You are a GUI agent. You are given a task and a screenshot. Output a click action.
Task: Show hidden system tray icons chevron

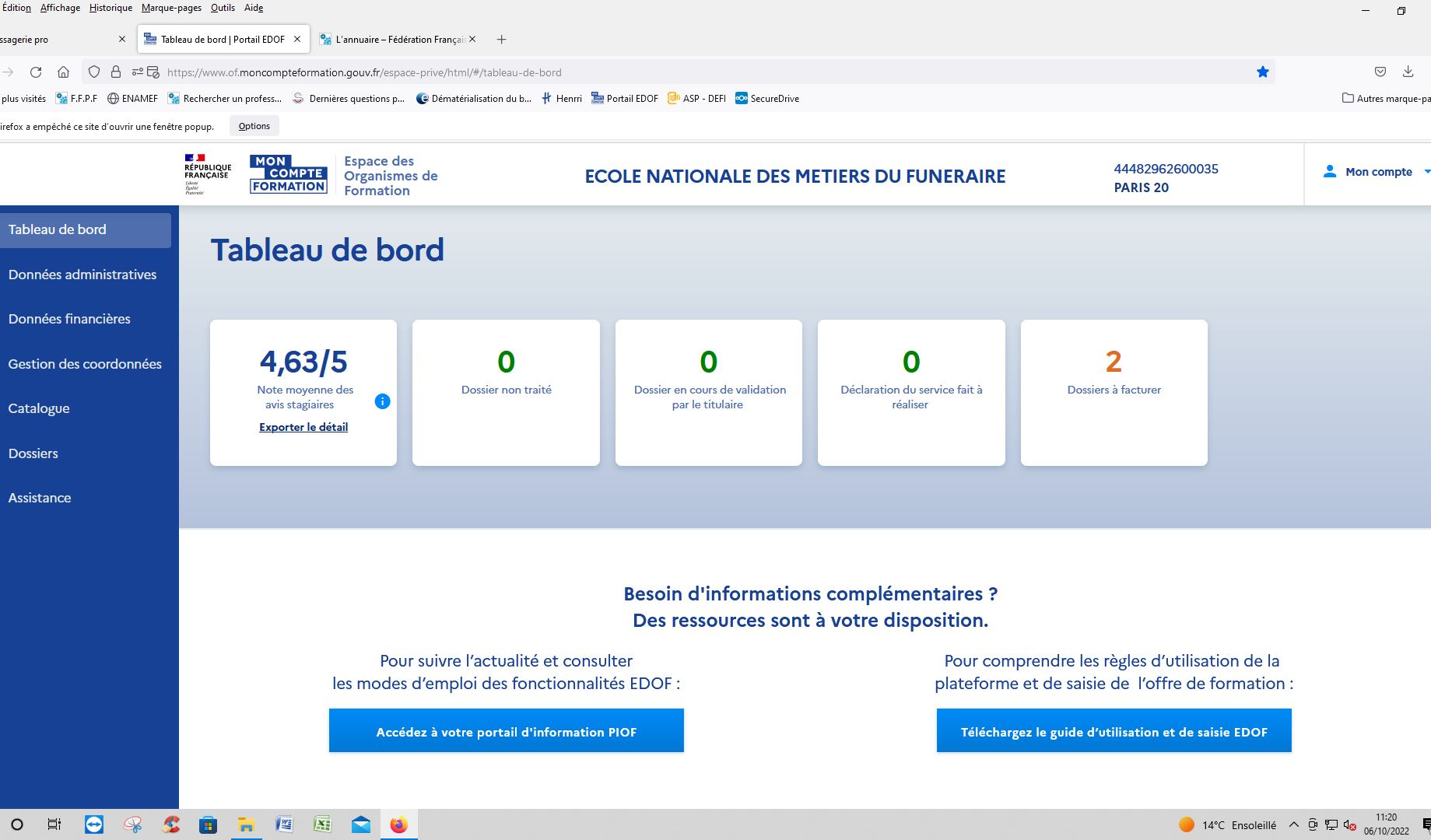coord(1293,825)
